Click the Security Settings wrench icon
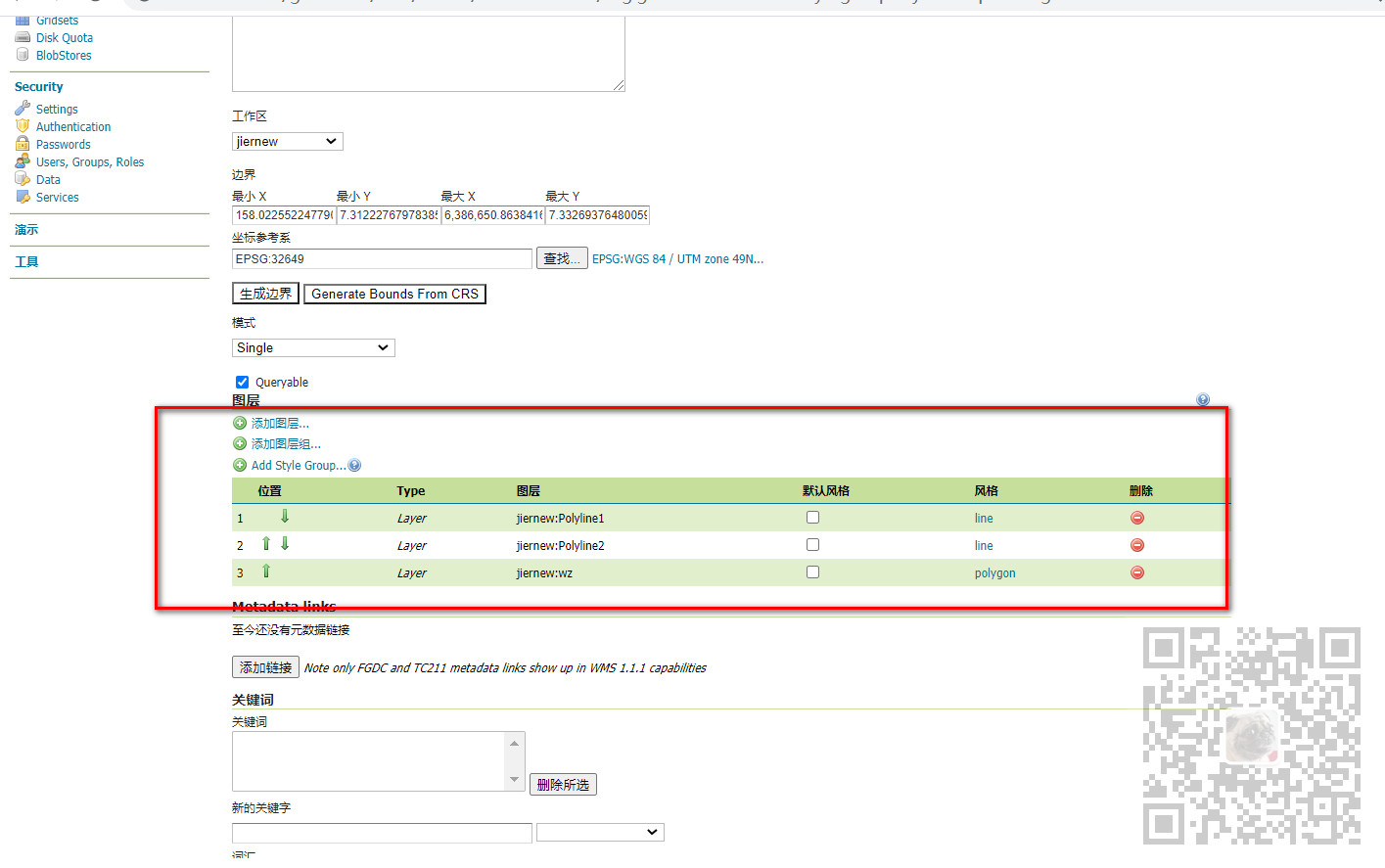Screen dimensions: 1385x868 coord(23,109)
